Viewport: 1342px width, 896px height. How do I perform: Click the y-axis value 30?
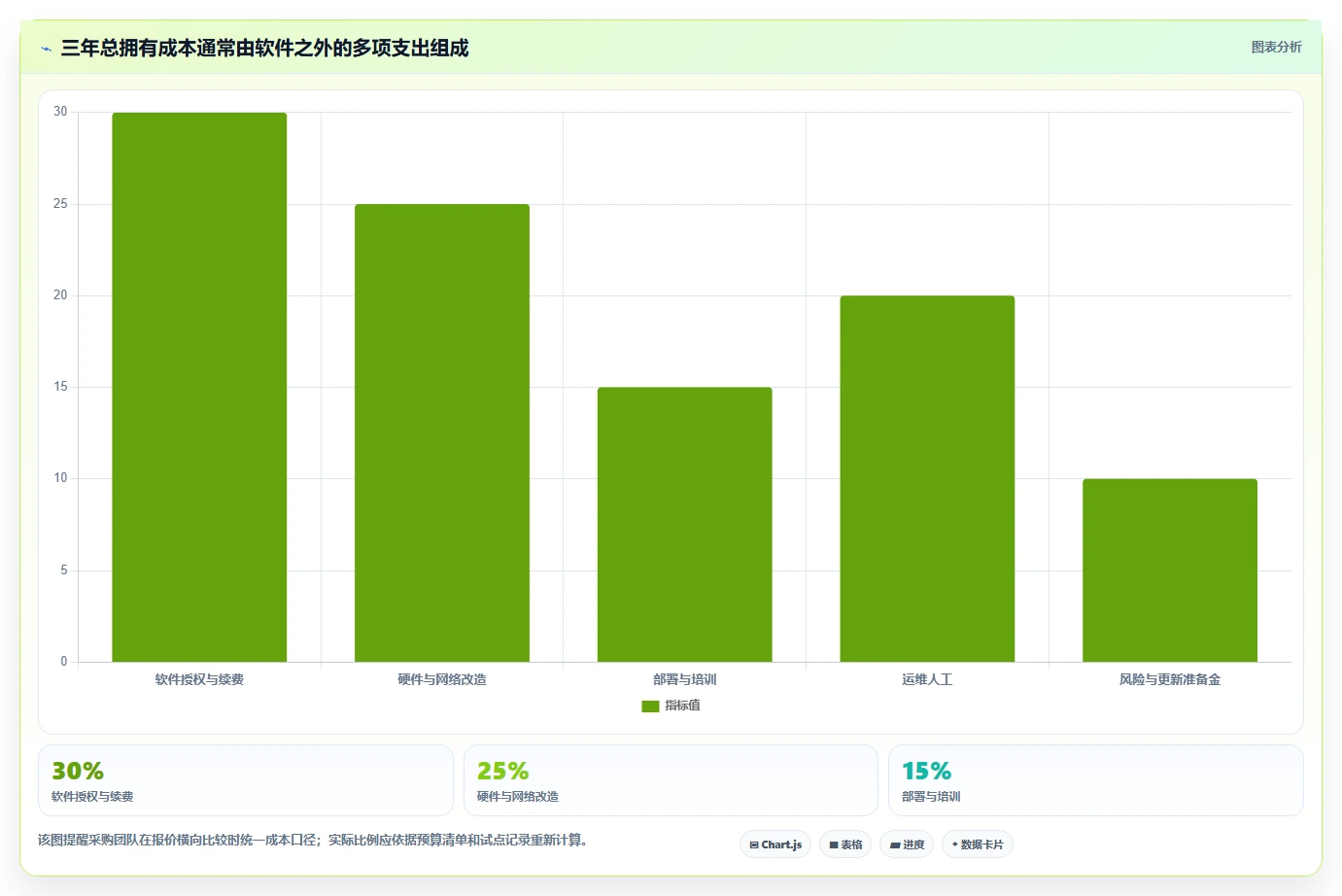point(60,112)
